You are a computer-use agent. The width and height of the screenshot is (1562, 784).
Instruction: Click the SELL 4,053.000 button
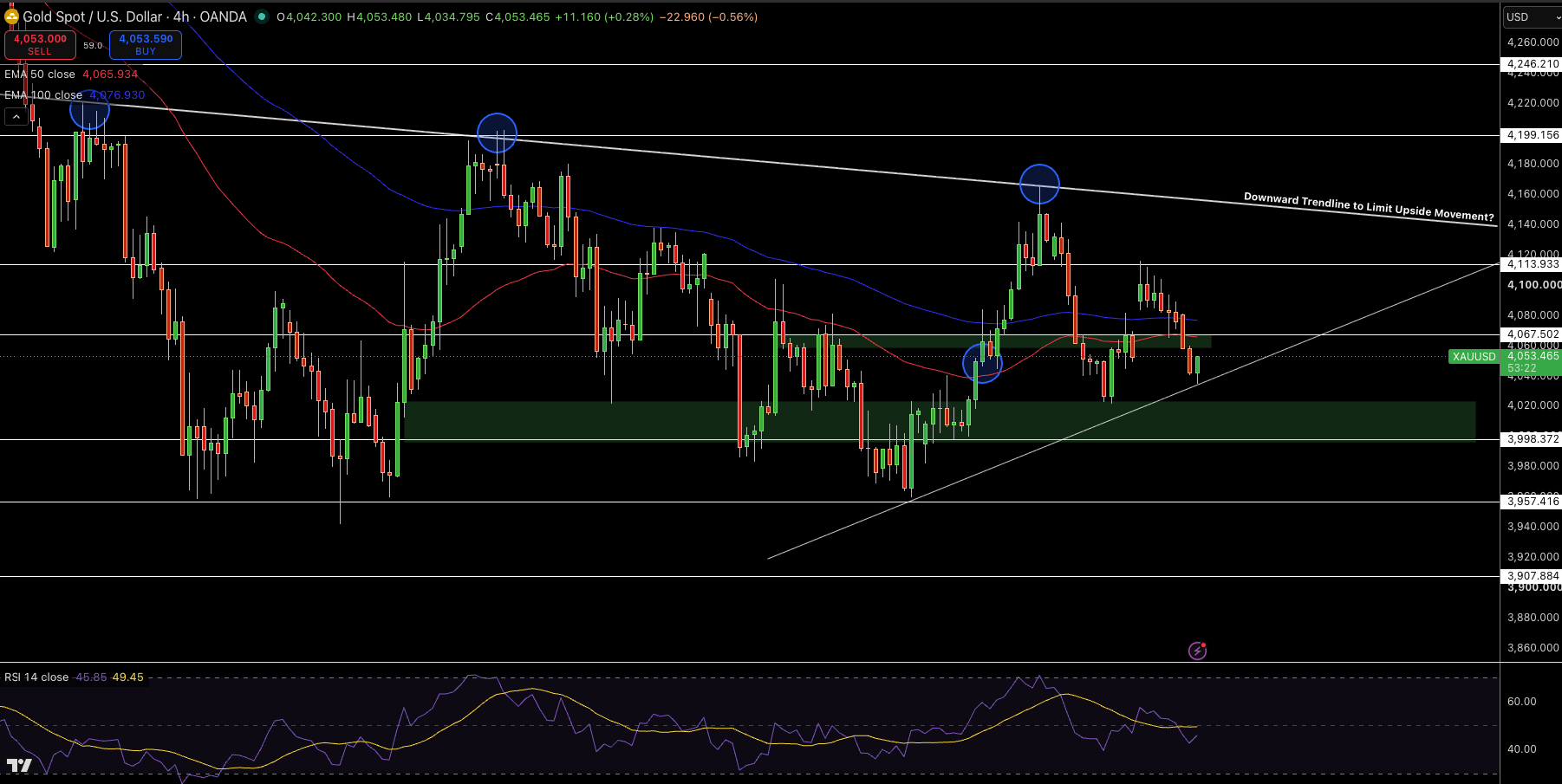click(x=40, y=45)
